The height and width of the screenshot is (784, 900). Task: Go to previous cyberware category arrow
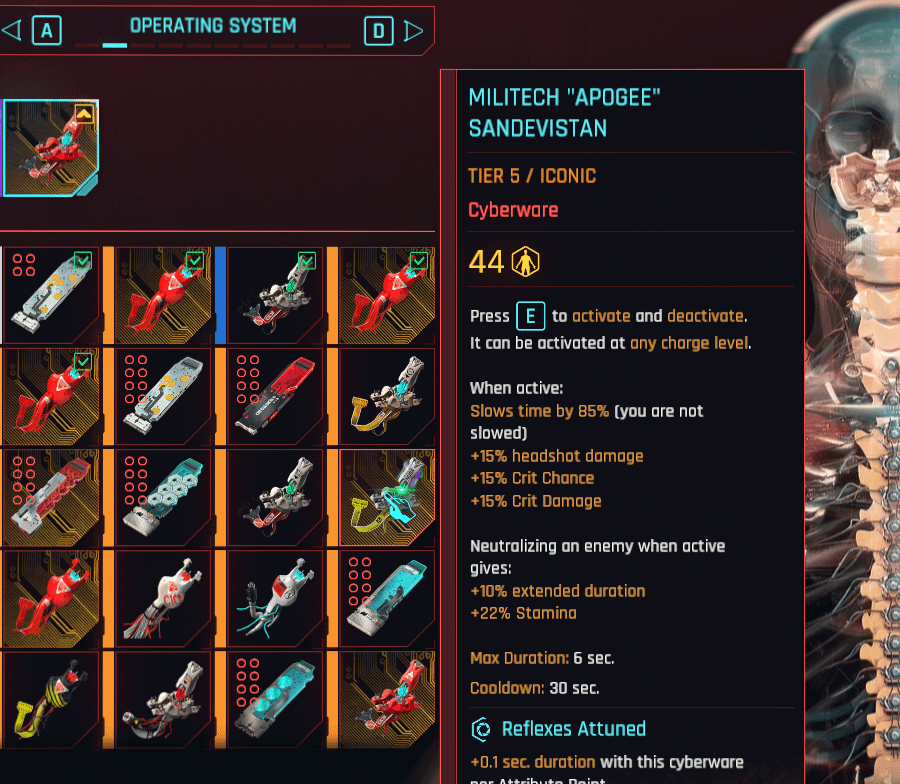[11, 30]
